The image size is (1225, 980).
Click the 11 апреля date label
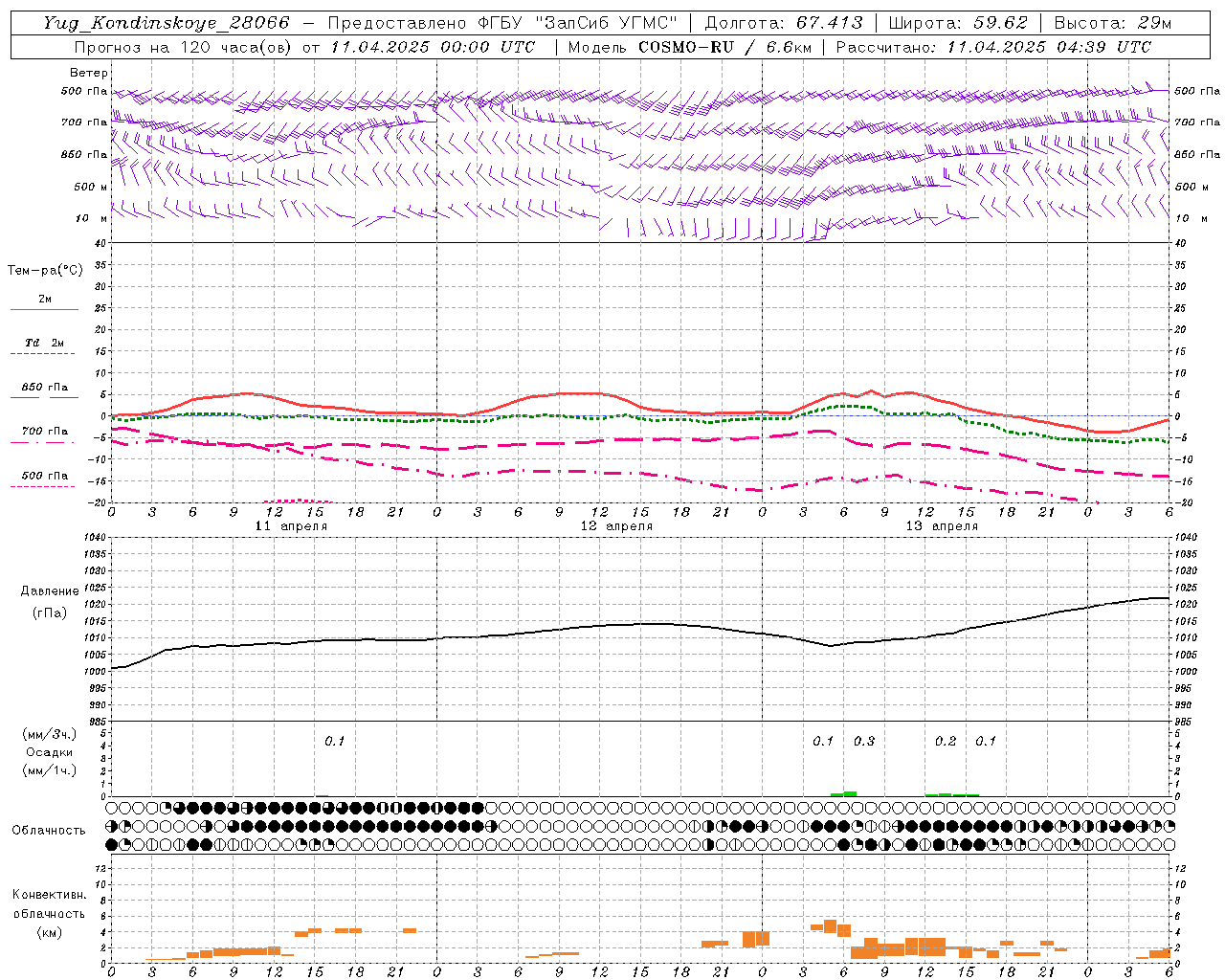[291, 526]
